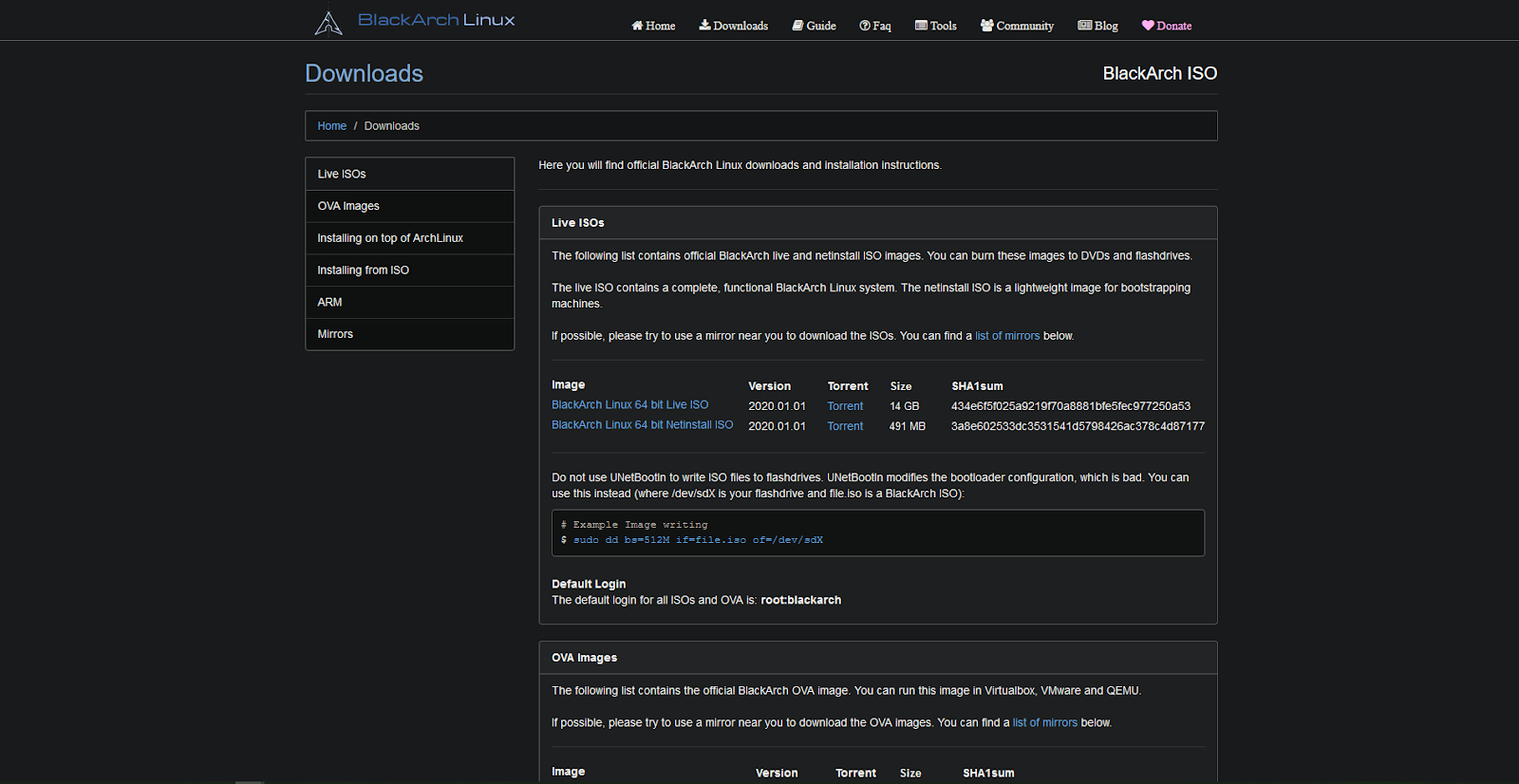This screenshot has width=1519, height=784.
Task: Click the Guide book icon in navbar
Action: 797,26
